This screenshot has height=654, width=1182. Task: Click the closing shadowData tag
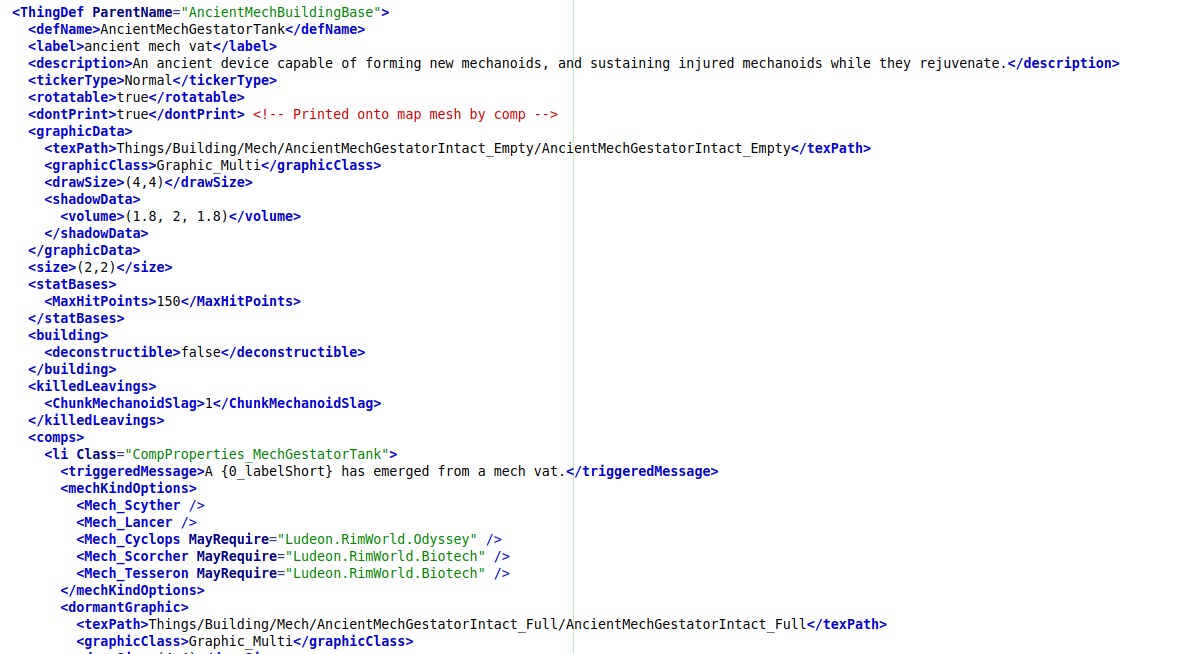[x=96, y=234]
